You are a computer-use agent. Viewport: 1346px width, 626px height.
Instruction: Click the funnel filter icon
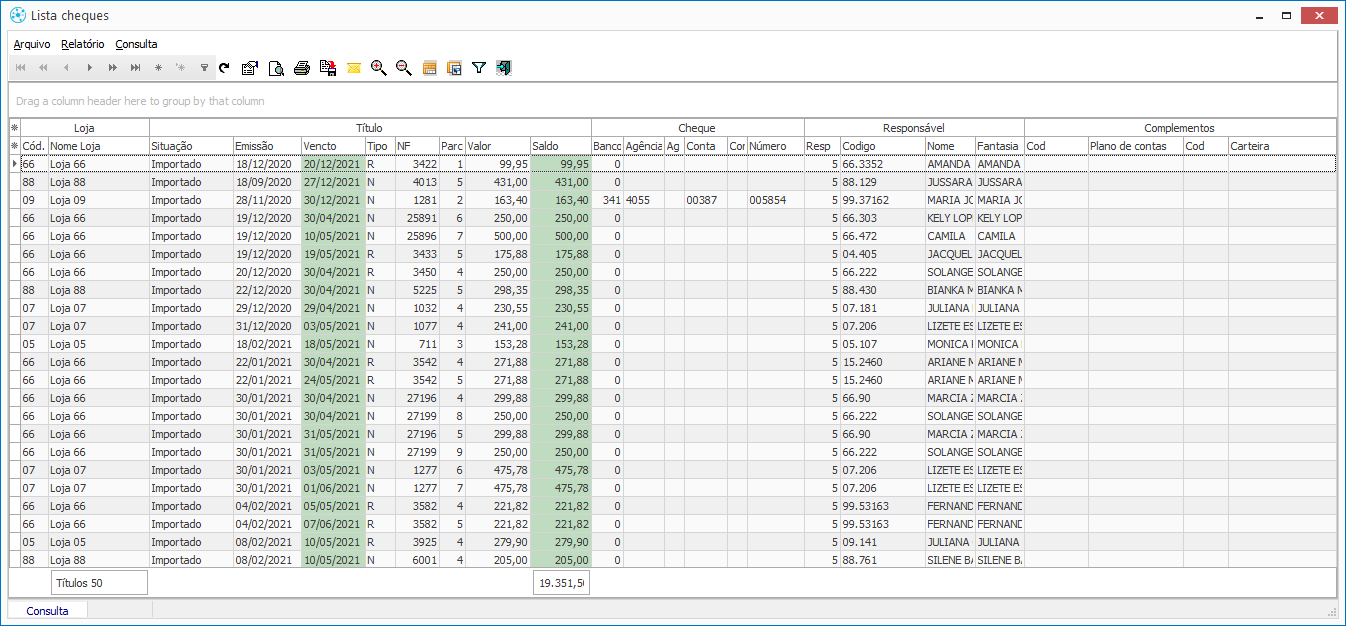pos(479,68)
